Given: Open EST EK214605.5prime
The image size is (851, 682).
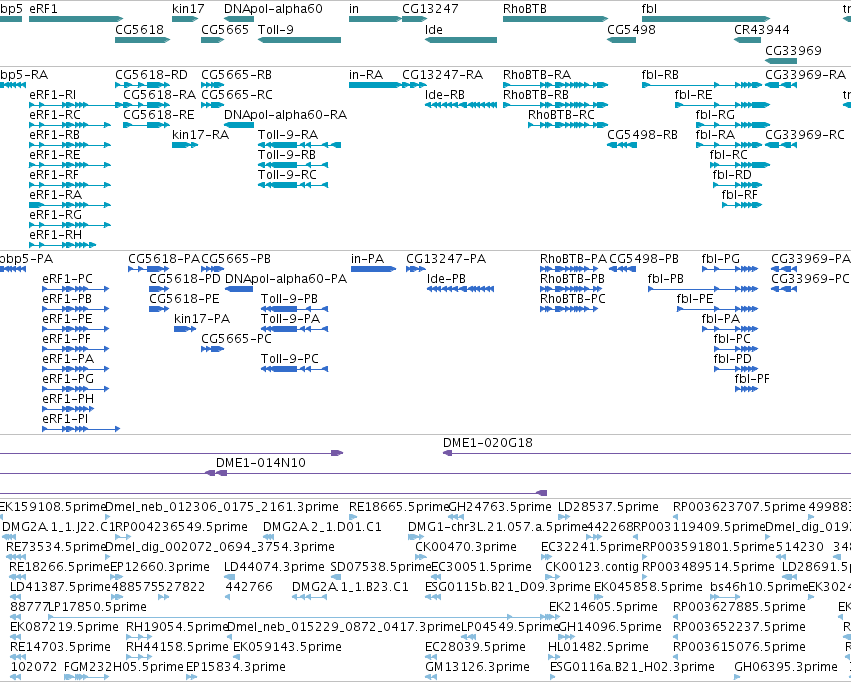Looking at the screenshot, I should click(x=603, y=606).
